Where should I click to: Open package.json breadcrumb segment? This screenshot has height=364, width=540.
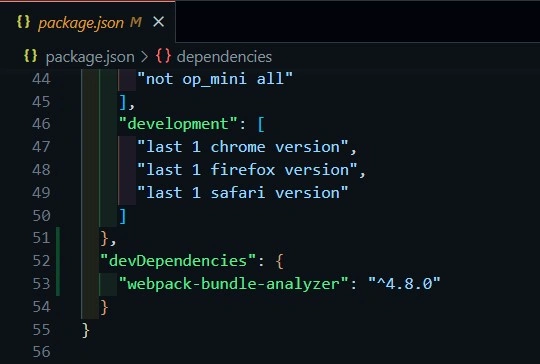[90, 57]
